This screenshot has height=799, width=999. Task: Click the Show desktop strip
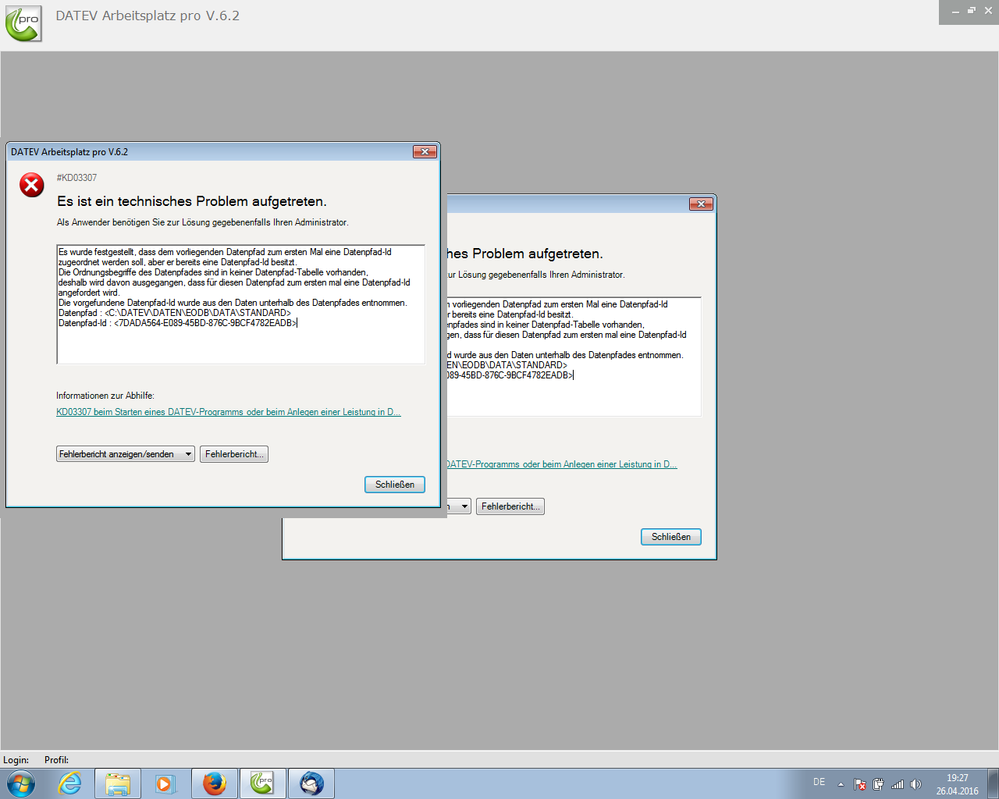(993, 784)
